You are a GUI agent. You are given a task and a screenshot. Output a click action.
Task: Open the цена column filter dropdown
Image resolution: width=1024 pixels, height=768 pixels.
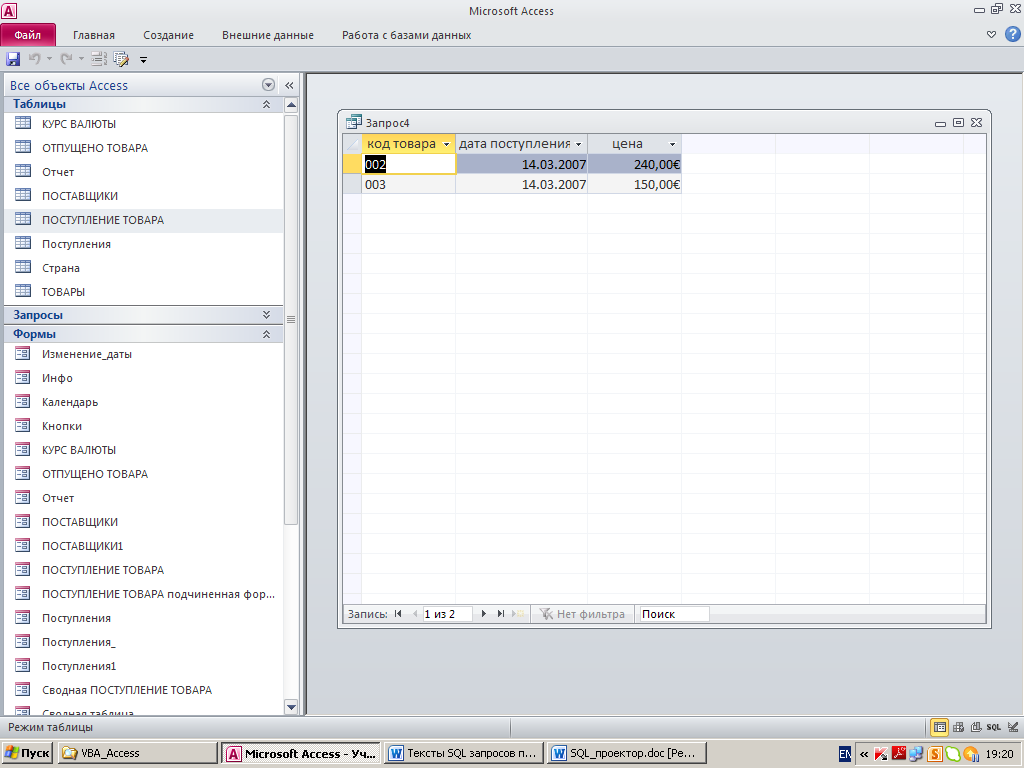673,144
